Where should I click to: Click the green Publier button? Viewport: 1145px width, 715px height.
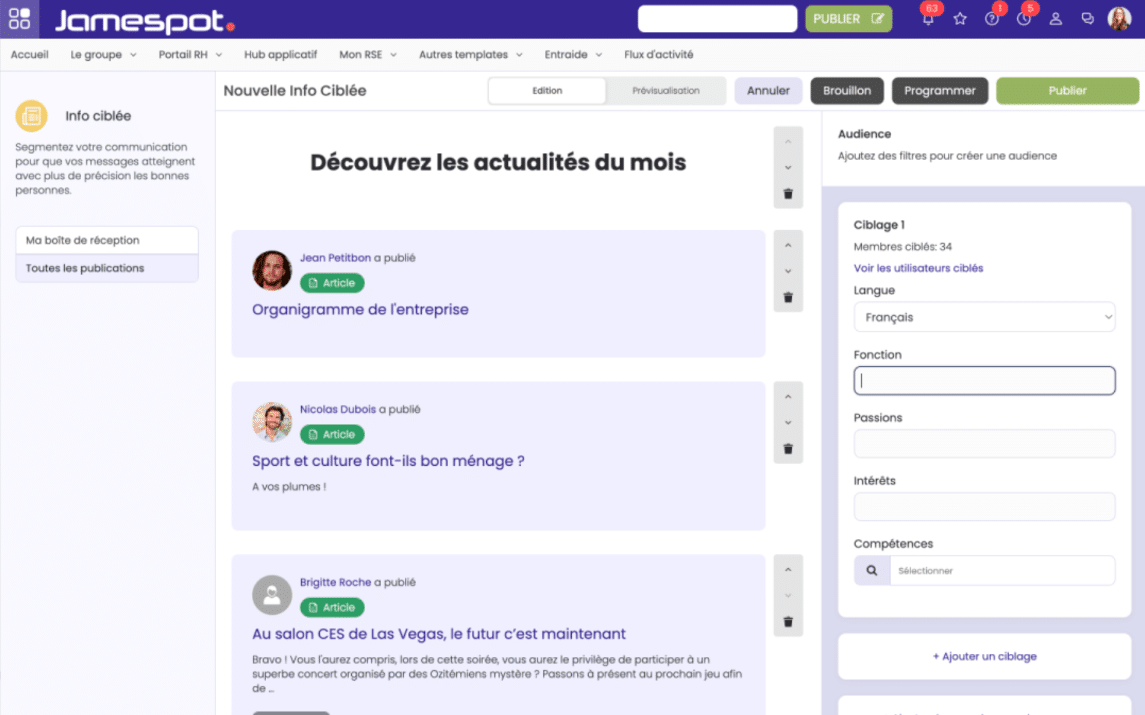pyautogui.click(x=1067, y=91)
